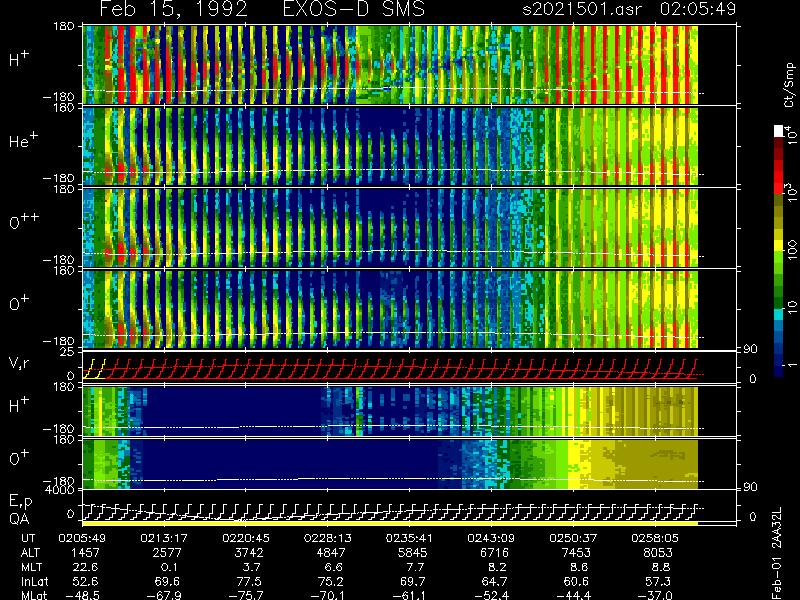Viewport: 800px width, 600px height.
Task: Click InLat value 57.3
Action: [658, 581]
